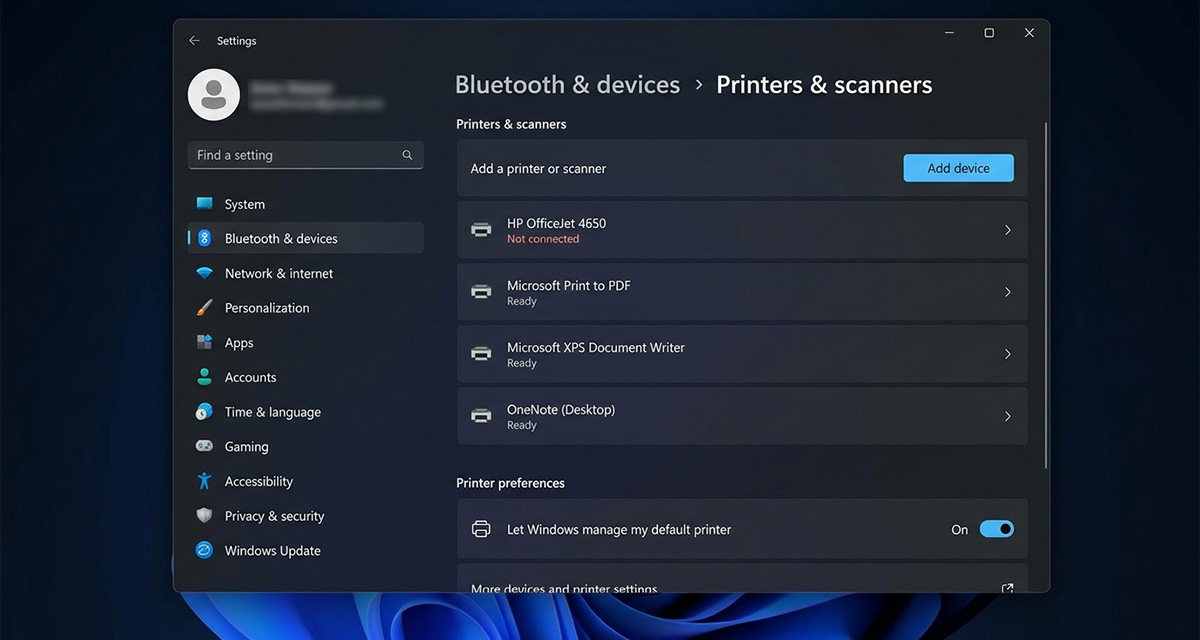
Task: Click the Accounts person icon
Action: click(x=204, y=377)
